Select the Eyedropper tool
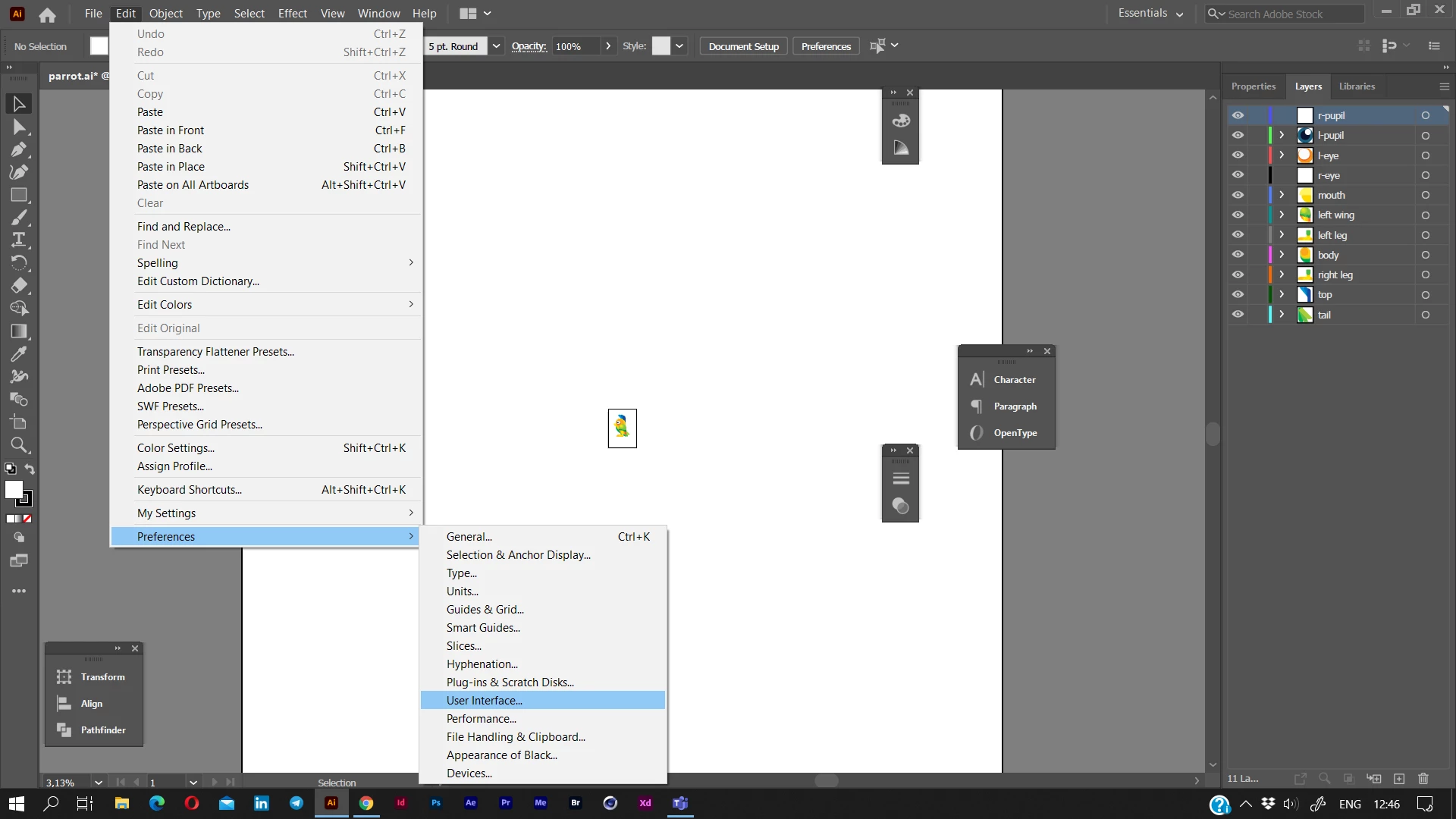This screenshot has width=1456, height=819. click(19, 354)
